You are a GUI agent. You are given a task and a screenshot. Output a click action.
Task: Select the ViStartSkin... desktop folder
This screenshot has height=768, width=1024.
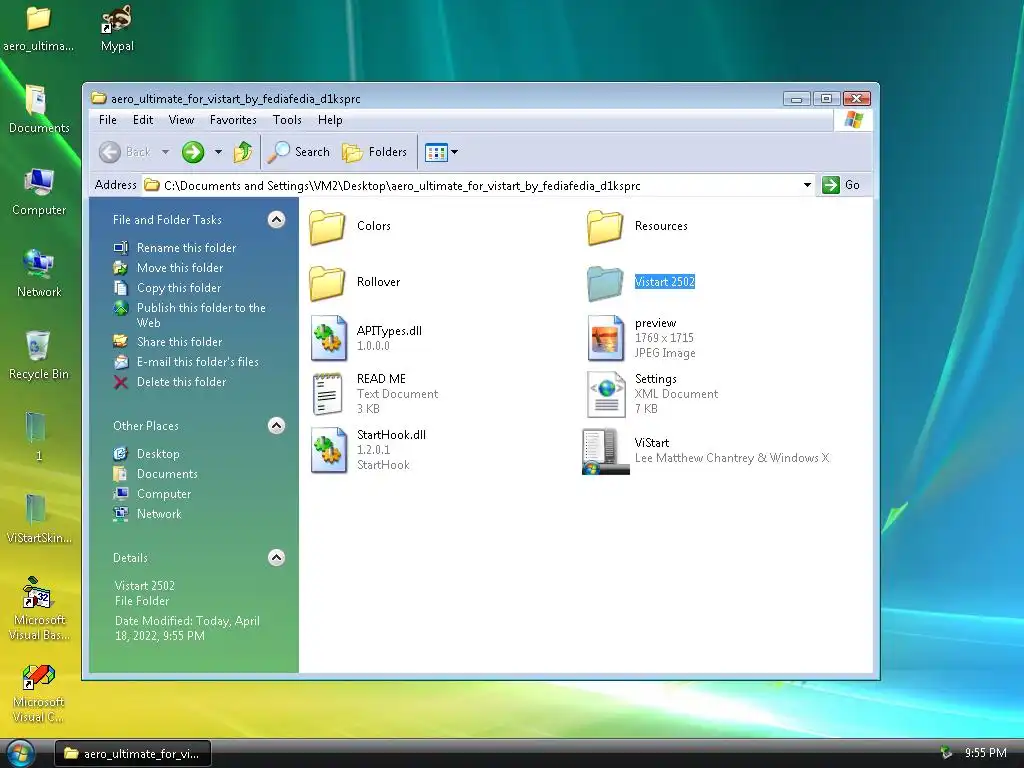39,519
